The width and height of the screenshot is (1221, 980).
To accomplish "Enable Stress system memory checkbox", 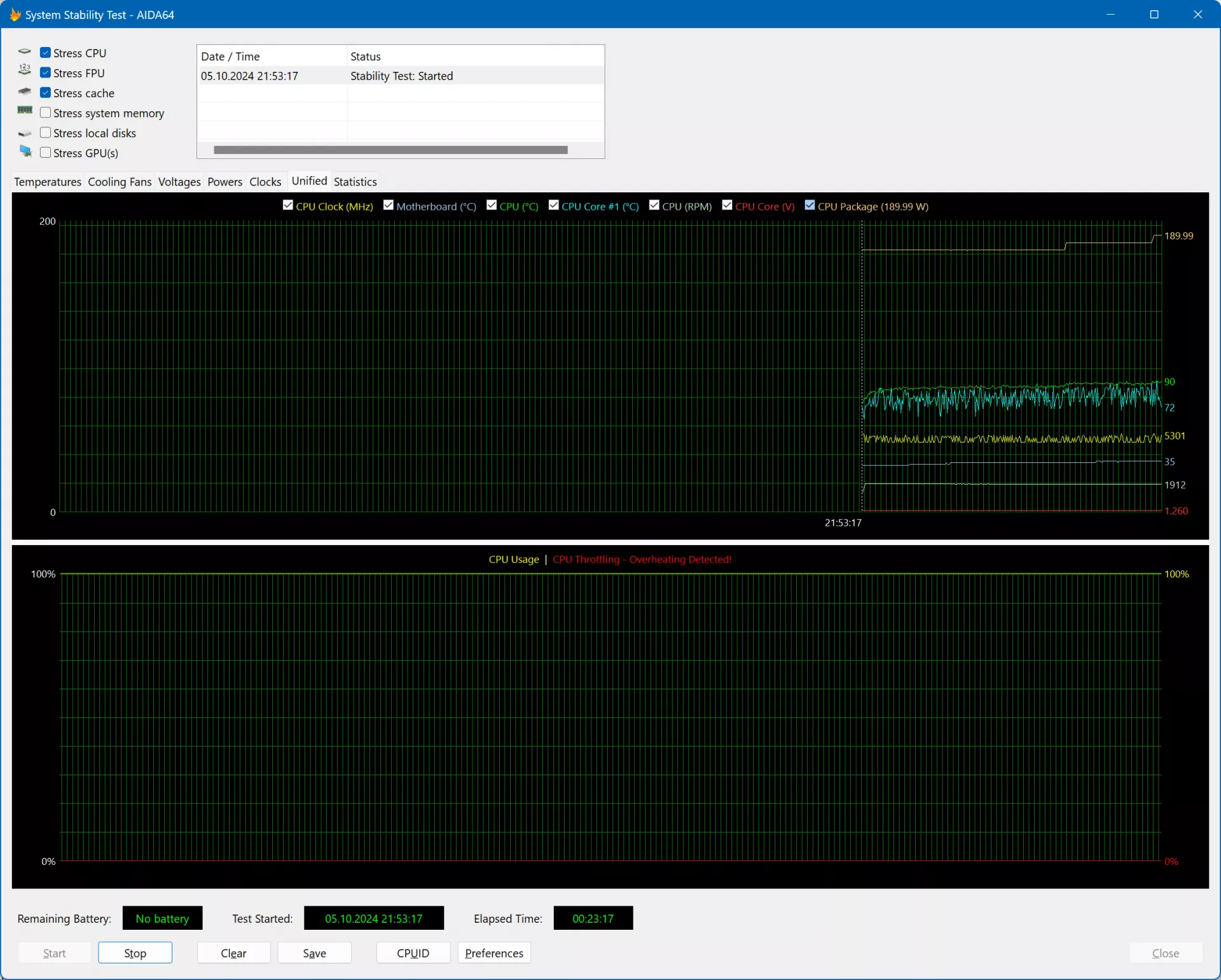I will pyautogui.click(x=45, y=113).
